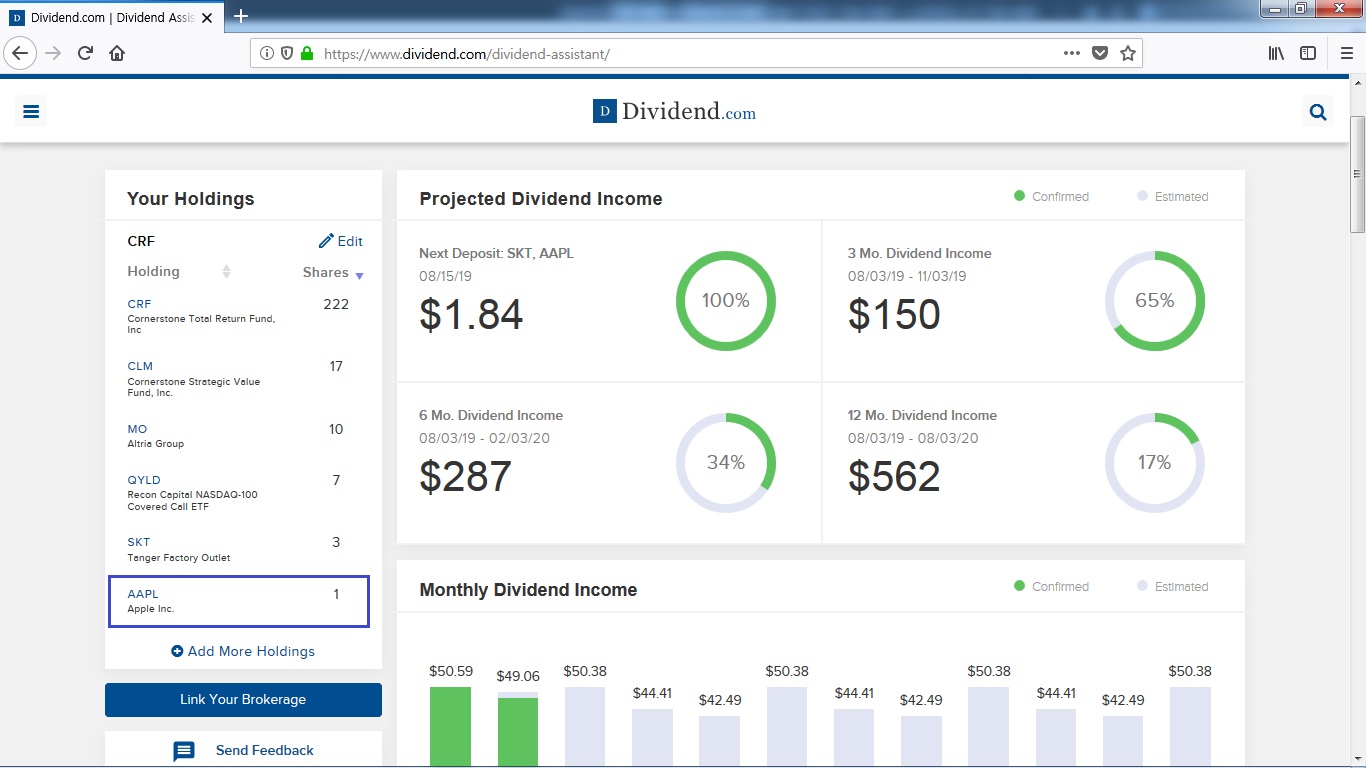Bookmark this page with star icon
Viewport: 1366px width, 768px height.
1128,54
